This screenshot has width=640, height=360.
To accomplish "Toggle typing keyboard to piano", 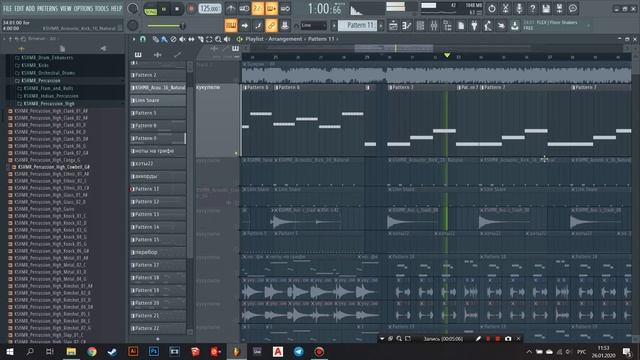I will tap(231, 26).
